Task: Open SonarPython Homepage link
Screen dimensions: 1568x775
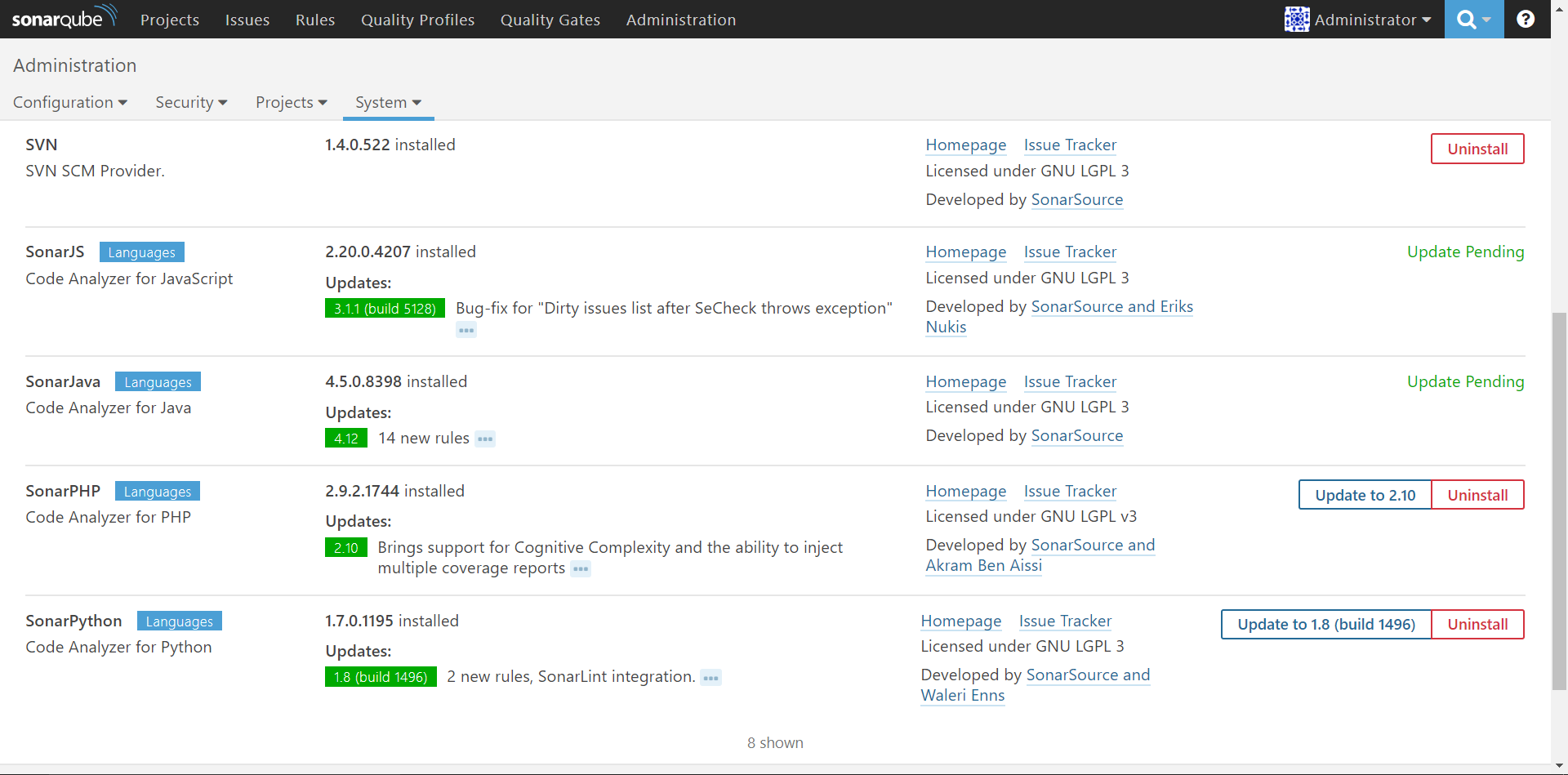Action: click(x=961, y=621)
